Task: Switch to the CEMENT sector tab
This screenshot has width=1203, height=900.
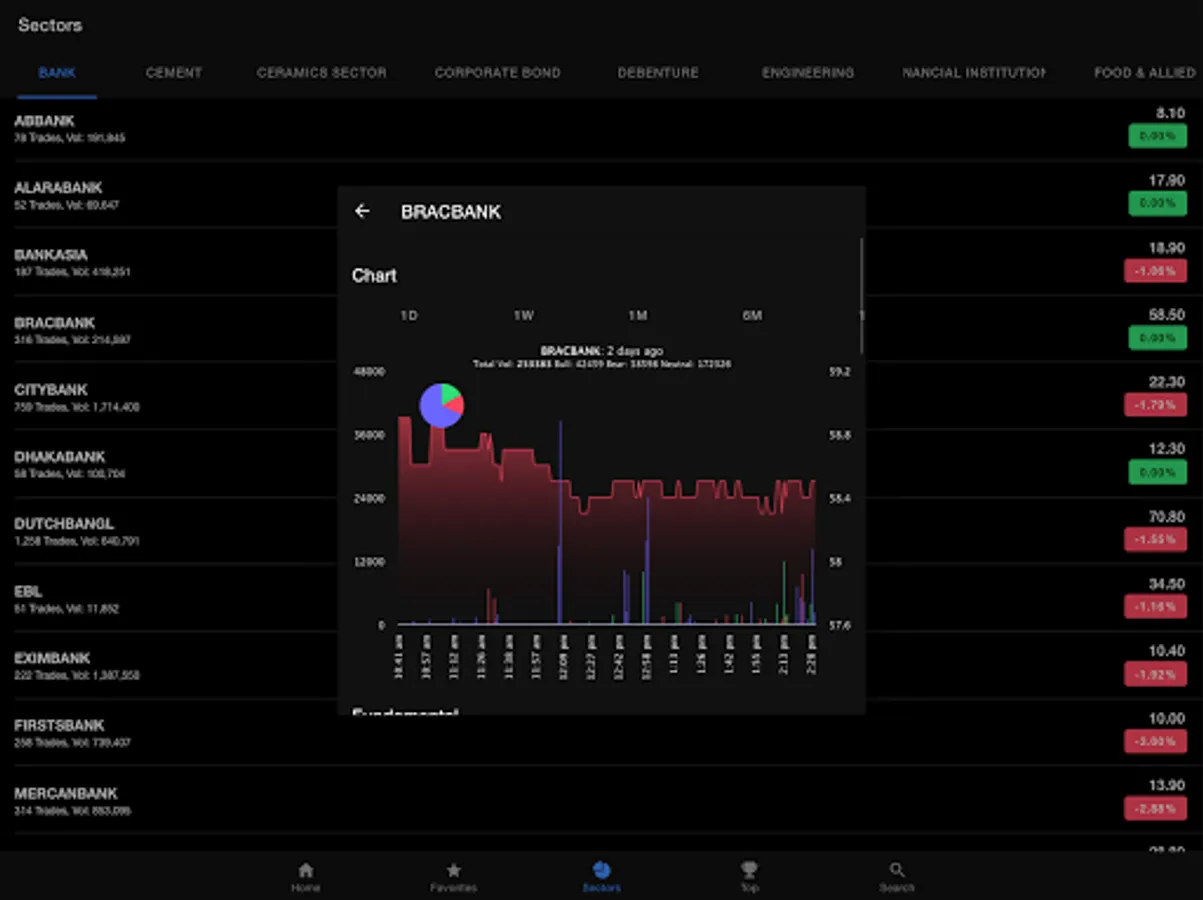Action: (x=174, y=73)
